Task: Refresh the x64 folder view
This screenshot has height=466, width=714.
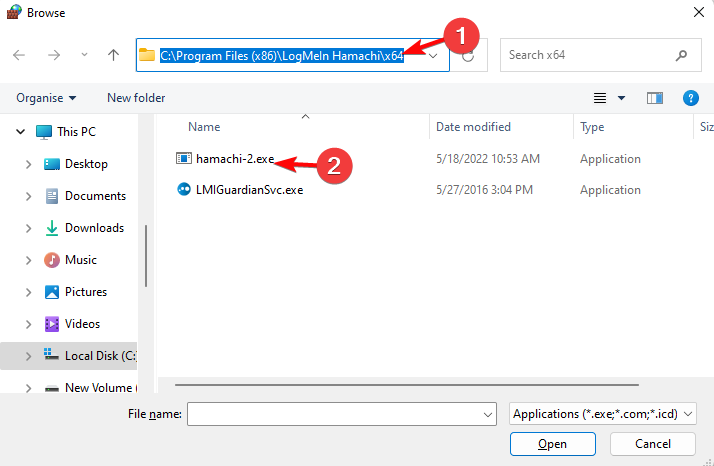Action: point(469,56)
